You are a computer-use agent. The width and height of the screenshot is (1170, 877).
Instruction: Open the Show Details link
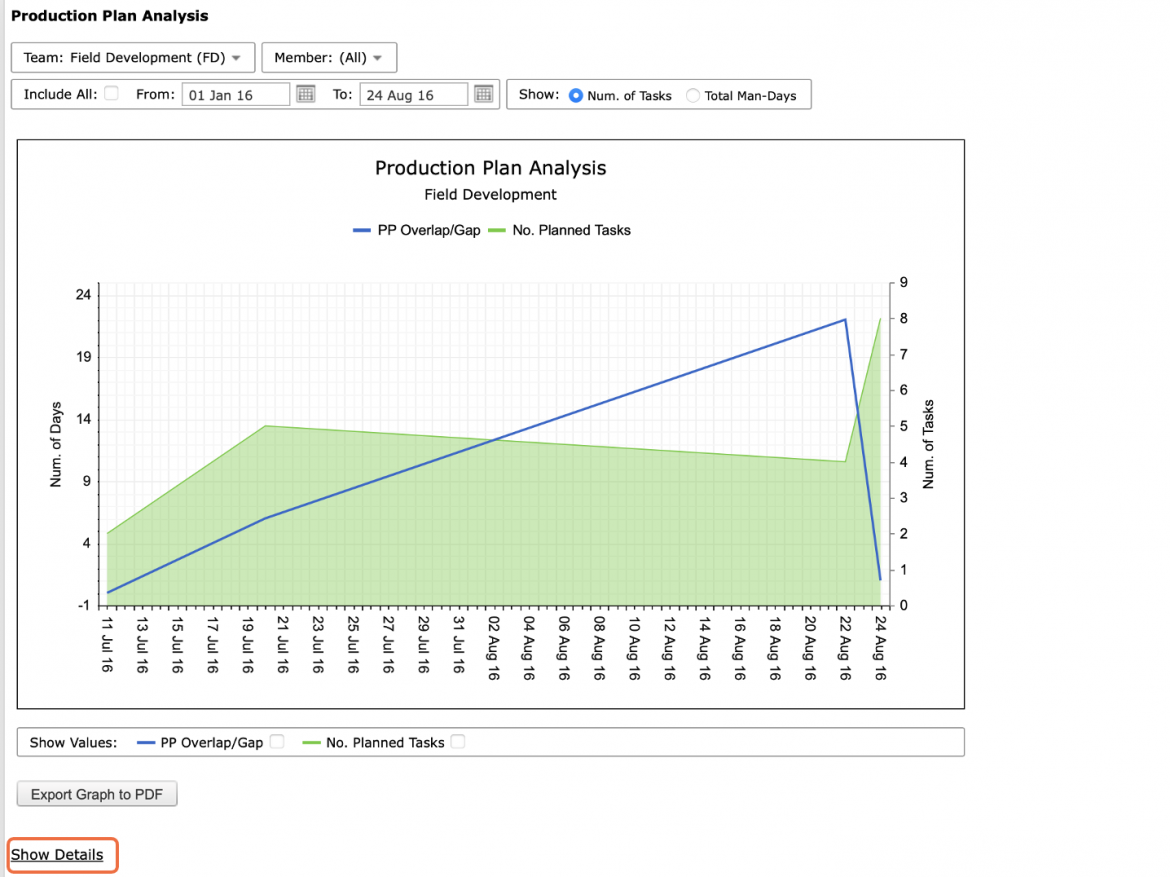[x=57, y=855]
